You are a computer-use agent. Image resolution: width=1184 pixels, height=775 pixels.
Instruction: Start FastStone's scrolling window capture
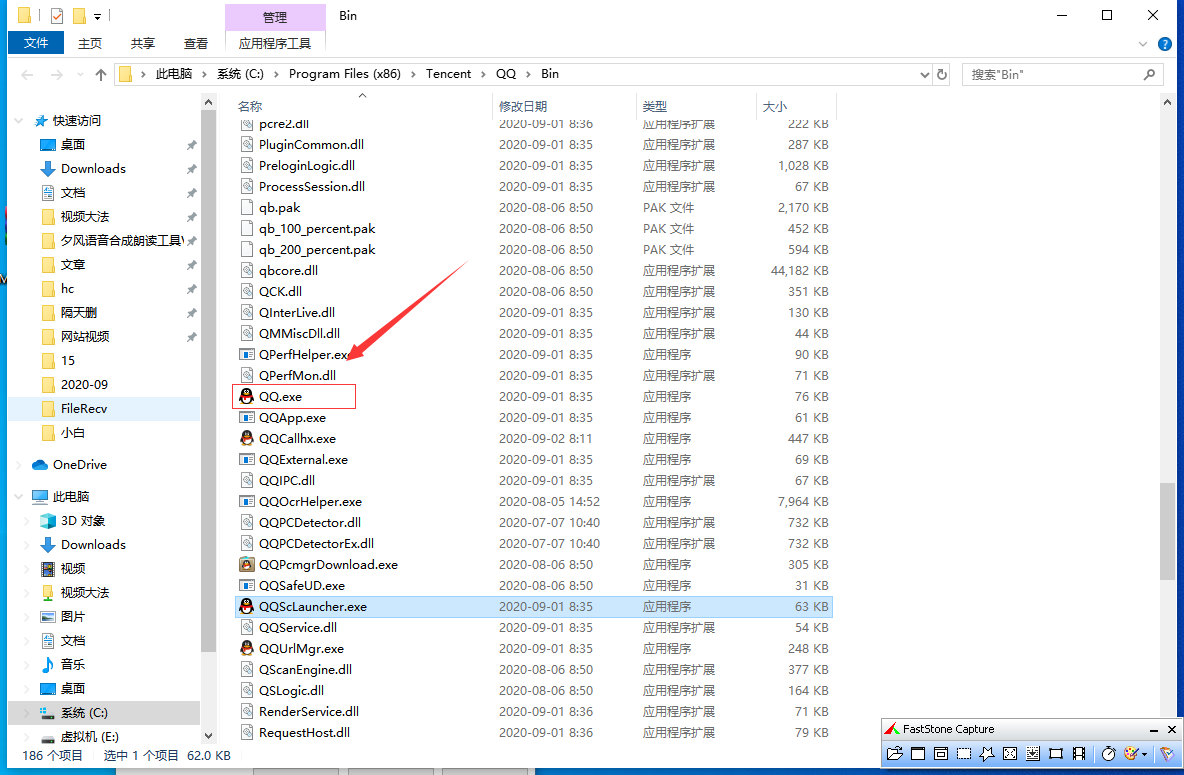tap(1033, 754)
